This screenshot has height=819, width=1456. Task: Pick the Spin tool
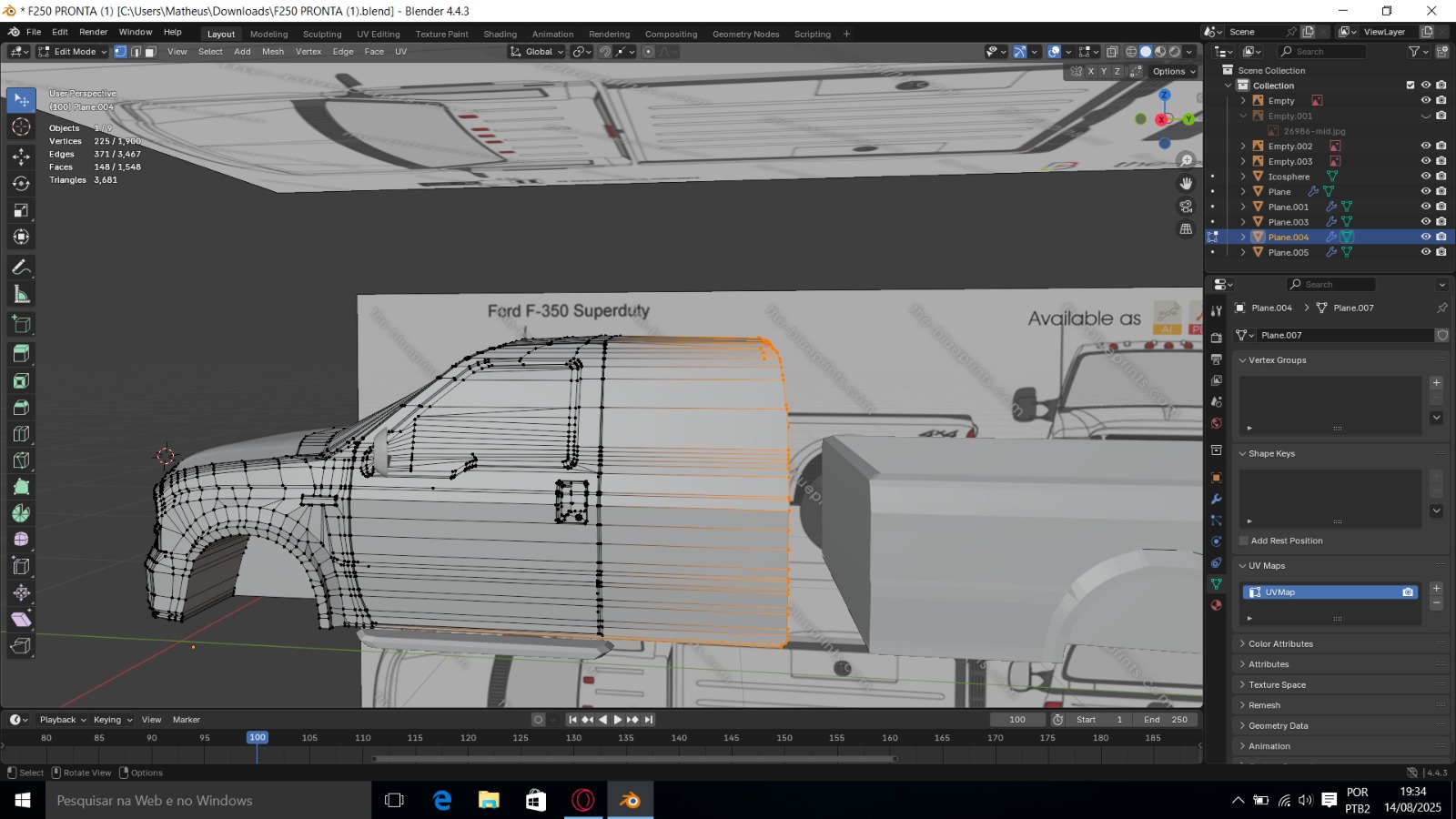coord(21,513)
